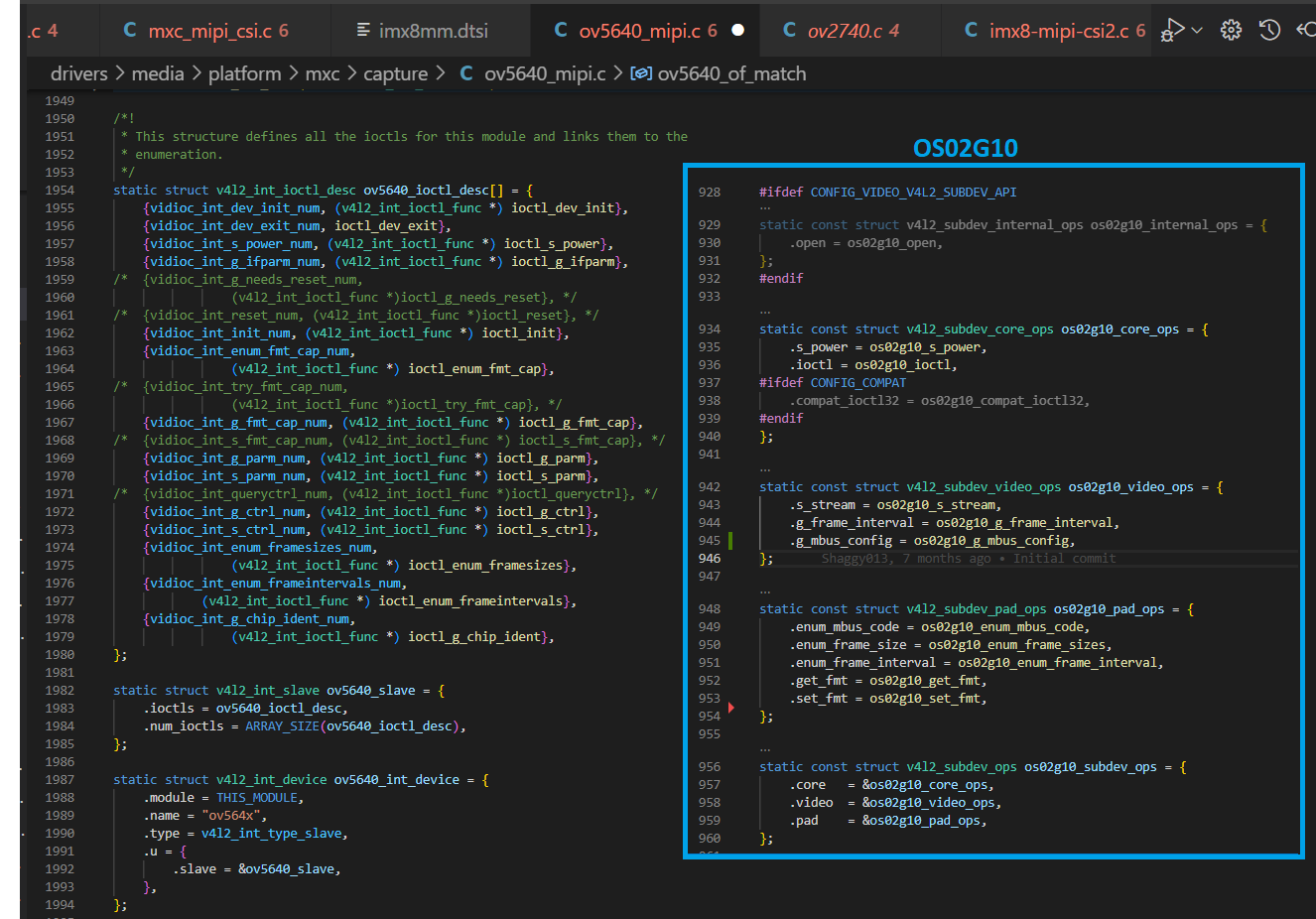
Task: Open the 'platform' breadcrumb dropdown
Action: [244, 73]
